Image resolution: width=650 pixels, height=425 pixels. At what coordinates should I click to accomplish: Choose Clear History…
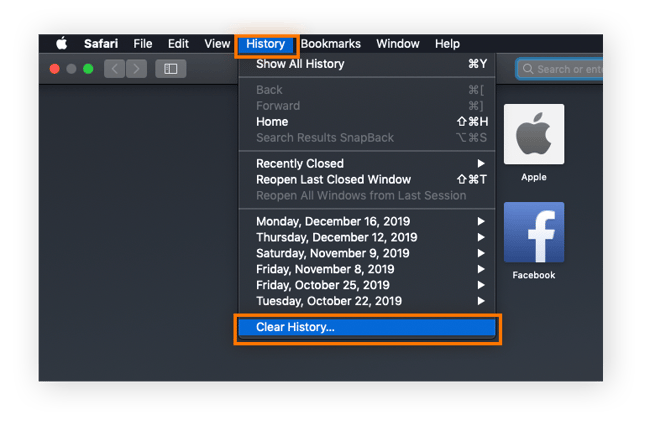click(x=367, y=327)
